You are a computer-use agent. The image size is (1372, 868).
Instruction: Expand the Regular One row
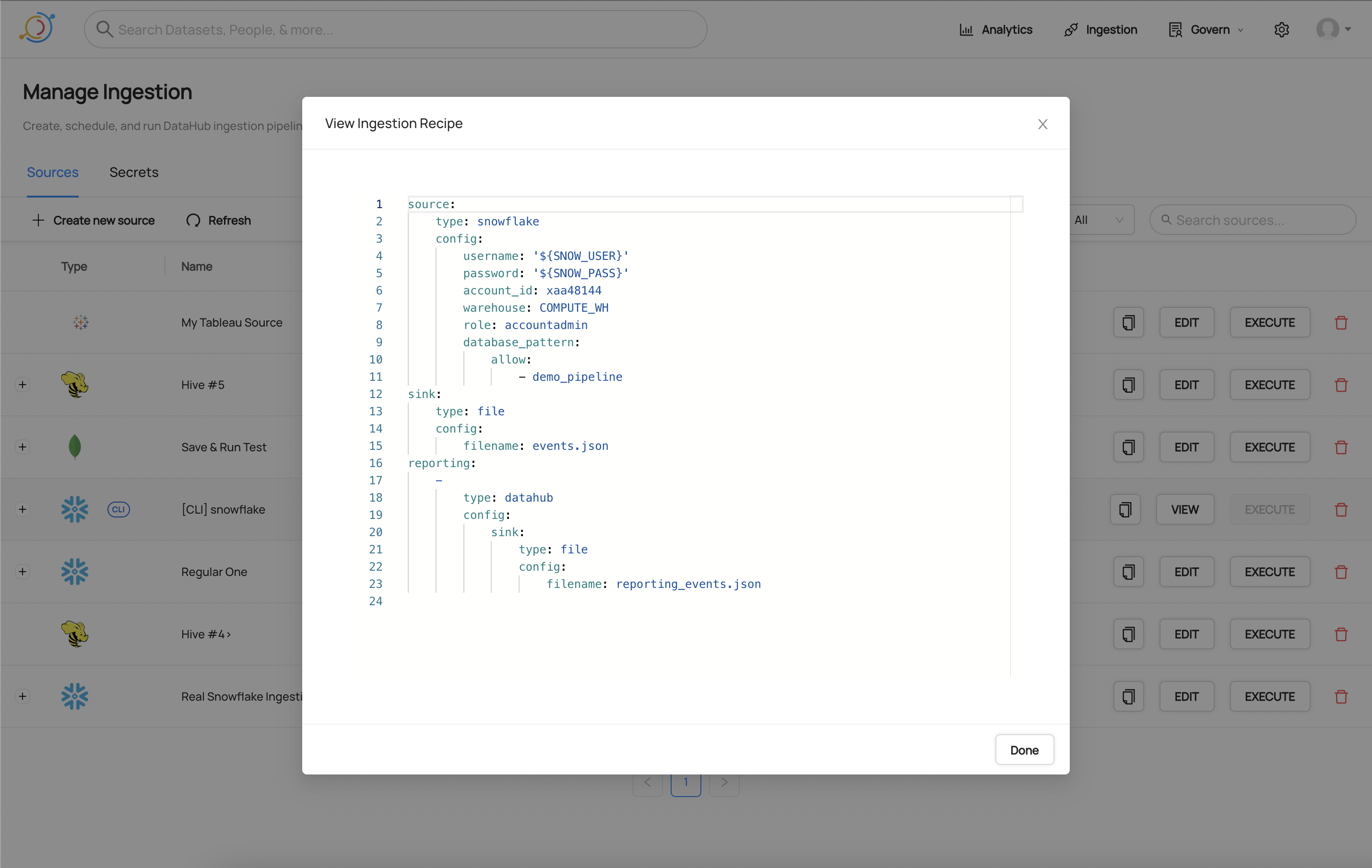(22, 572)
